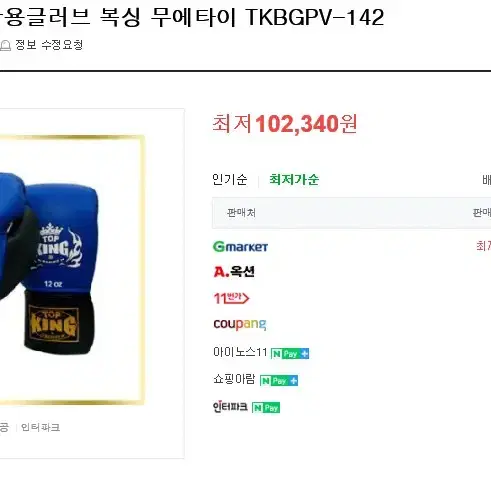The height and width of the screenshot is (491, 491).
Task: Select the 11번가 seller logo
Action: click(231, 298)
